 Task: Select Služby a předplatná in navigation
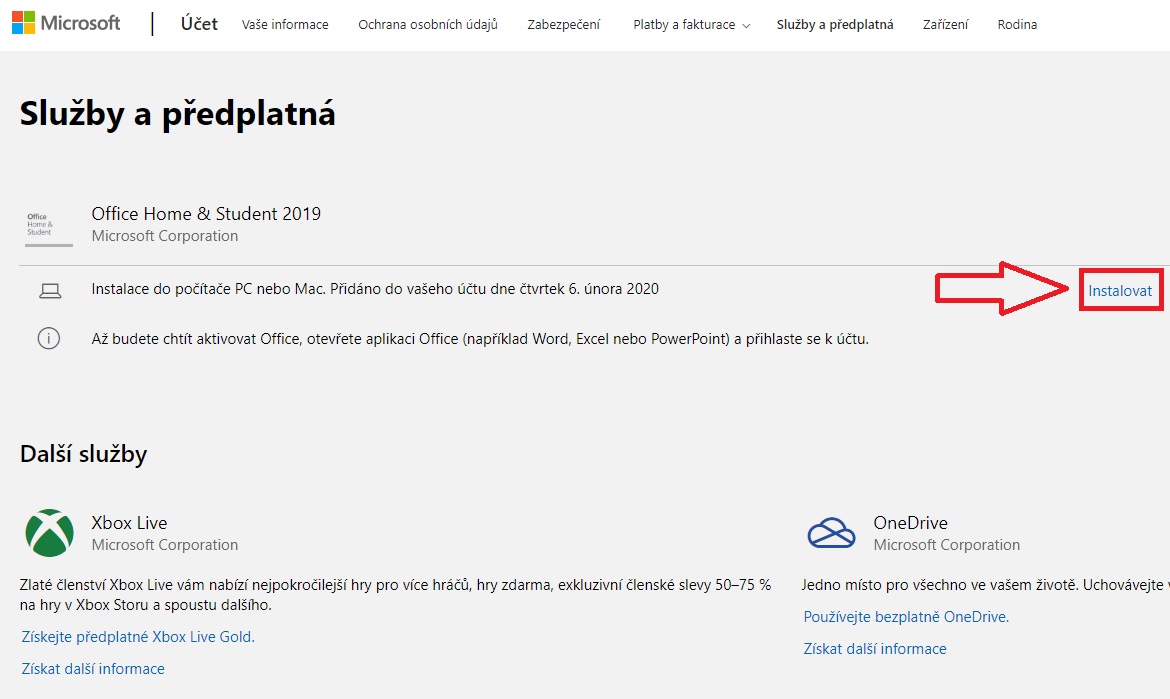(x=835, y=25)
